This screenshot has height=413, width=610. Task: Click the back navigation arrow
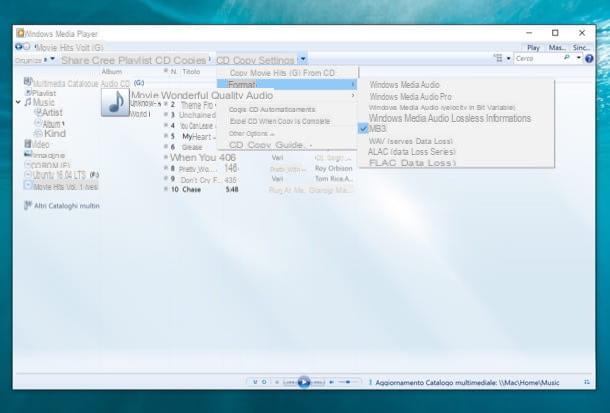pyautogui.click(x=18, y=47)
